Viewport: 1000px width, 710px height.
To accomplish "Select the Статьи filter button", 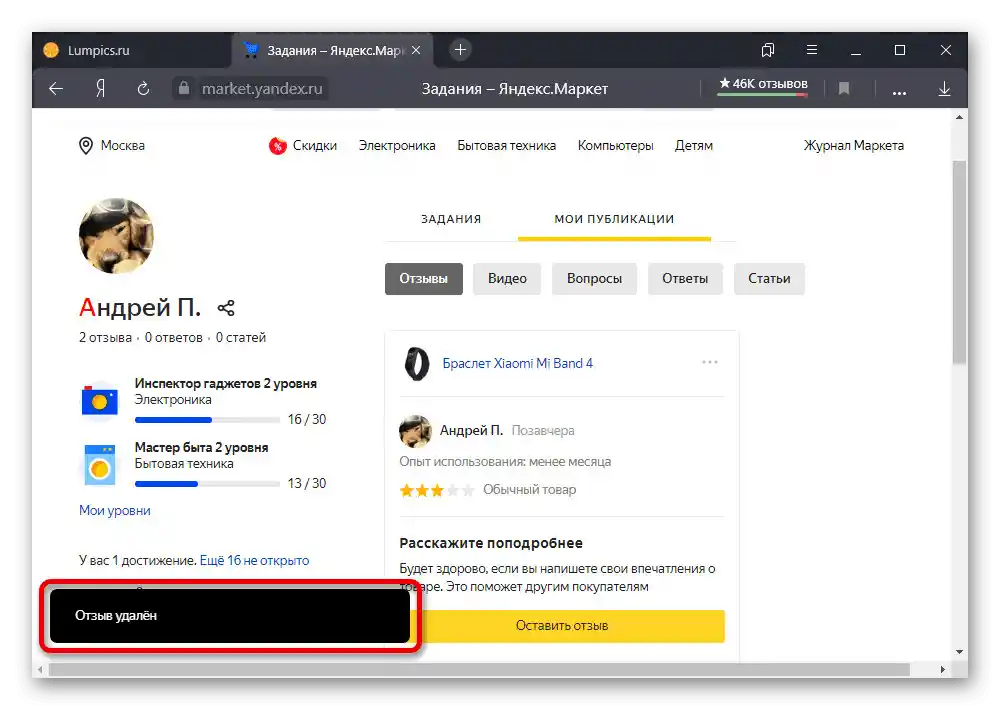I will 769,279.
